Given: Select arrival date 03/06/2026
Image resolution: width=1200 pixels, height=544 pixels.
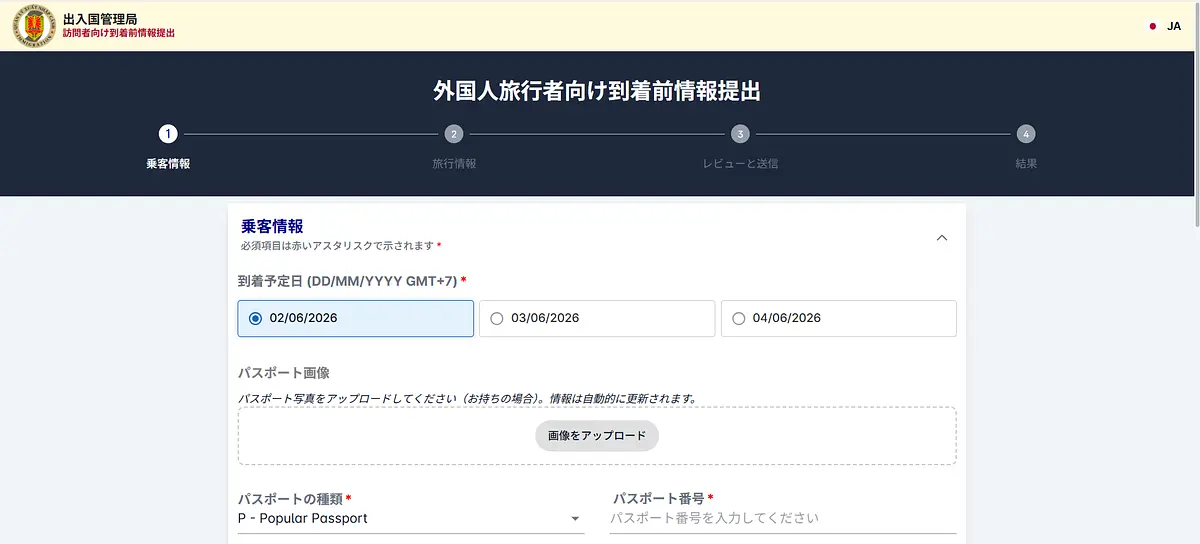Looking at the screenshot, I should (x=597, y=318).
